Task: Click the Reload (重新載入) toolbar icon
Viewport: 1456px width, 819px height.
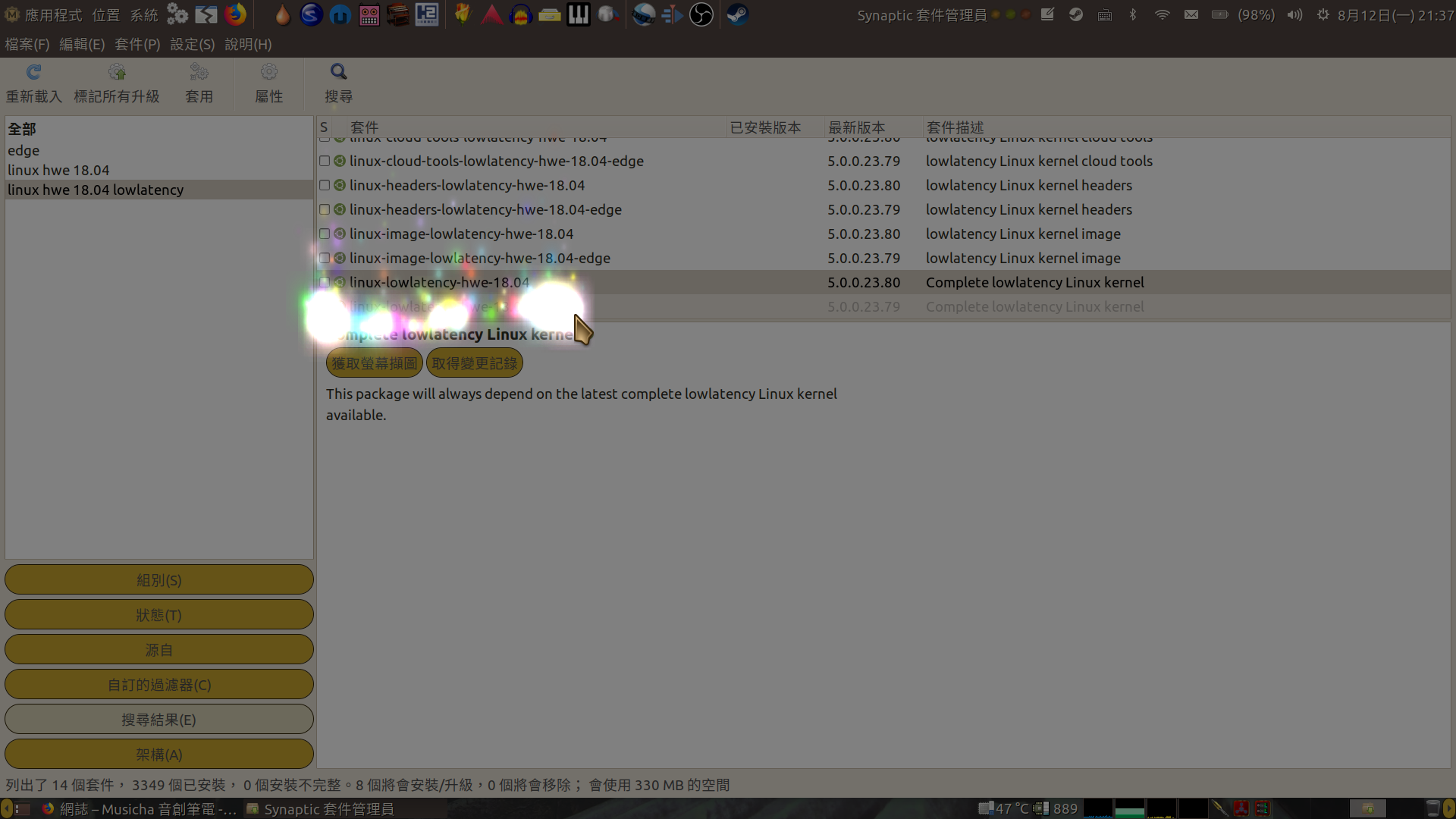Action: (33, 73)
